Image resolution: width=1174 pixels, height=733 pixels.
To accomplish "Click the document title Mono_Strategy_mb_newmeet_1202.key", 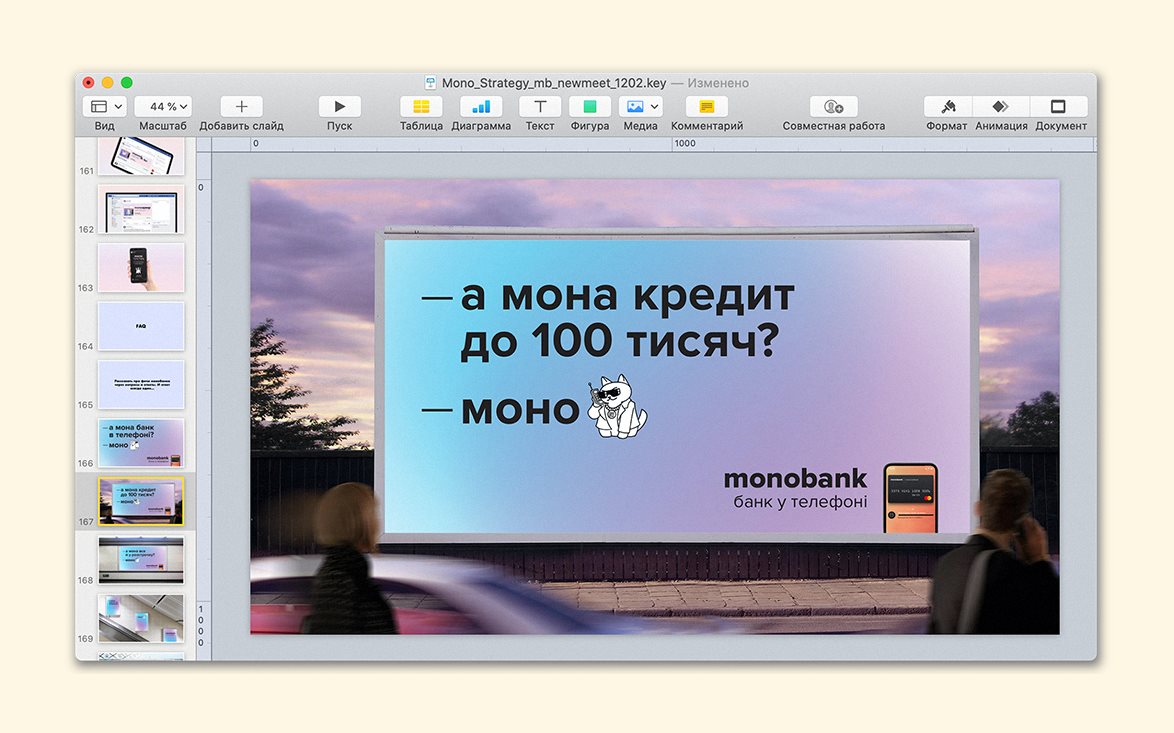I will coord(553,83).
